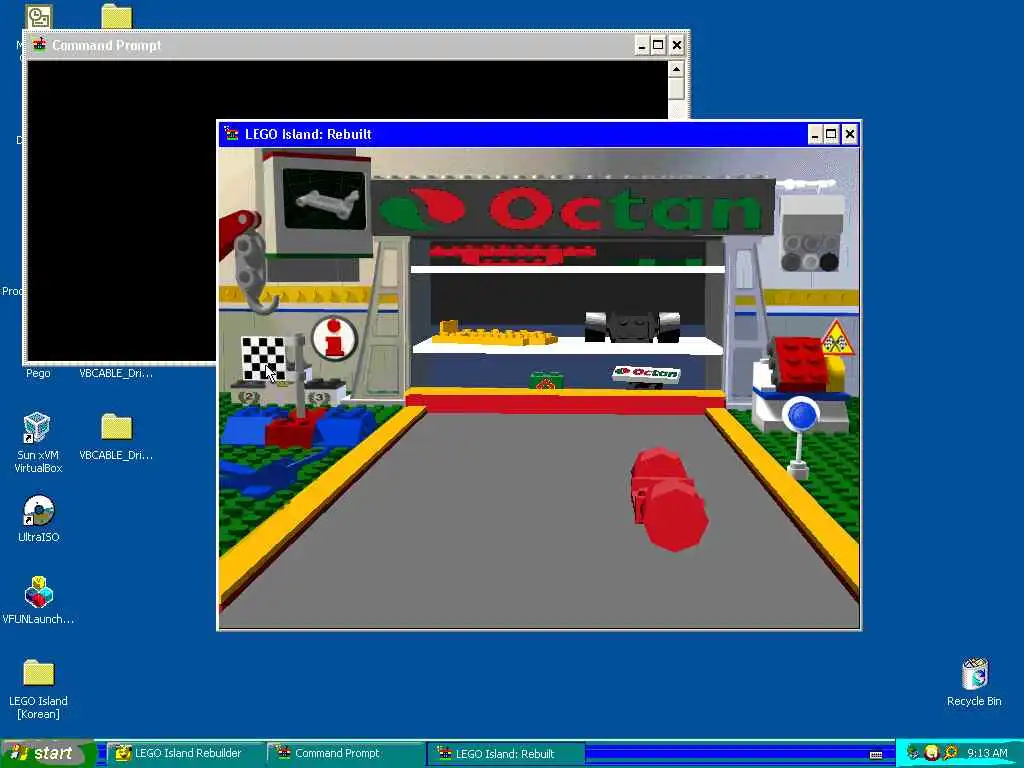Click the hanging grey crane hook
Screen dimensions: 1024x768
(253, 274)
